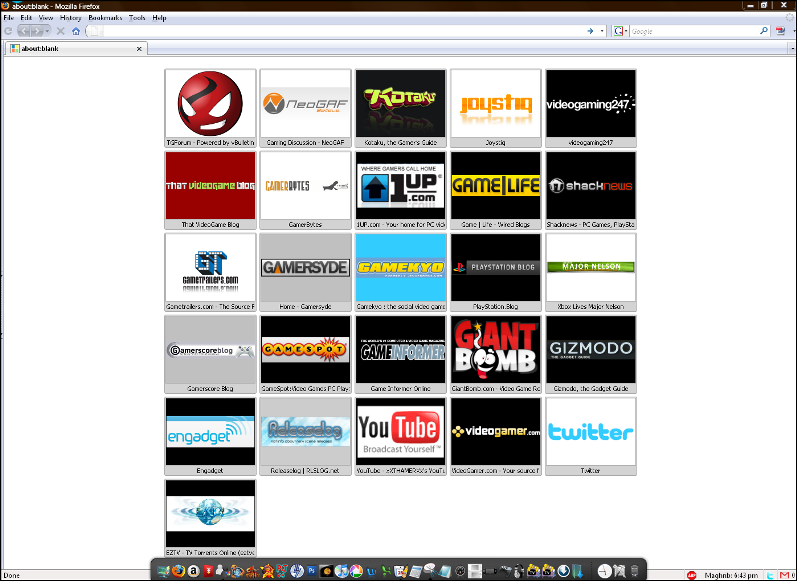Image resolution: width=797 pixels, height=581 pixels.
Task: Open the Tools menu
Action: (x=137, y=18)
